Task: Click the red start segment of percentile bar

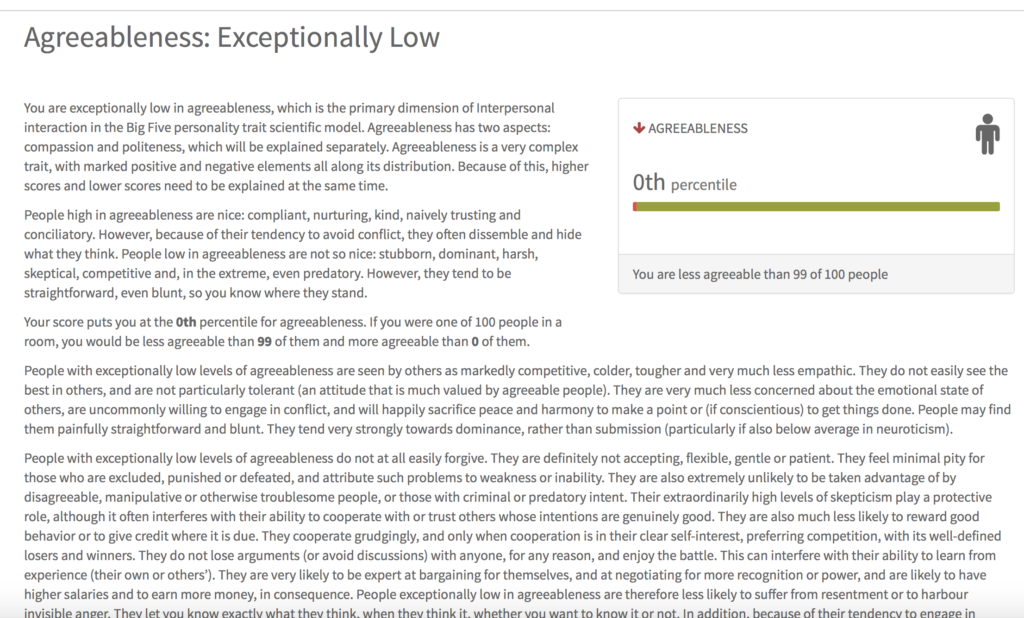Action: (635, 206)
